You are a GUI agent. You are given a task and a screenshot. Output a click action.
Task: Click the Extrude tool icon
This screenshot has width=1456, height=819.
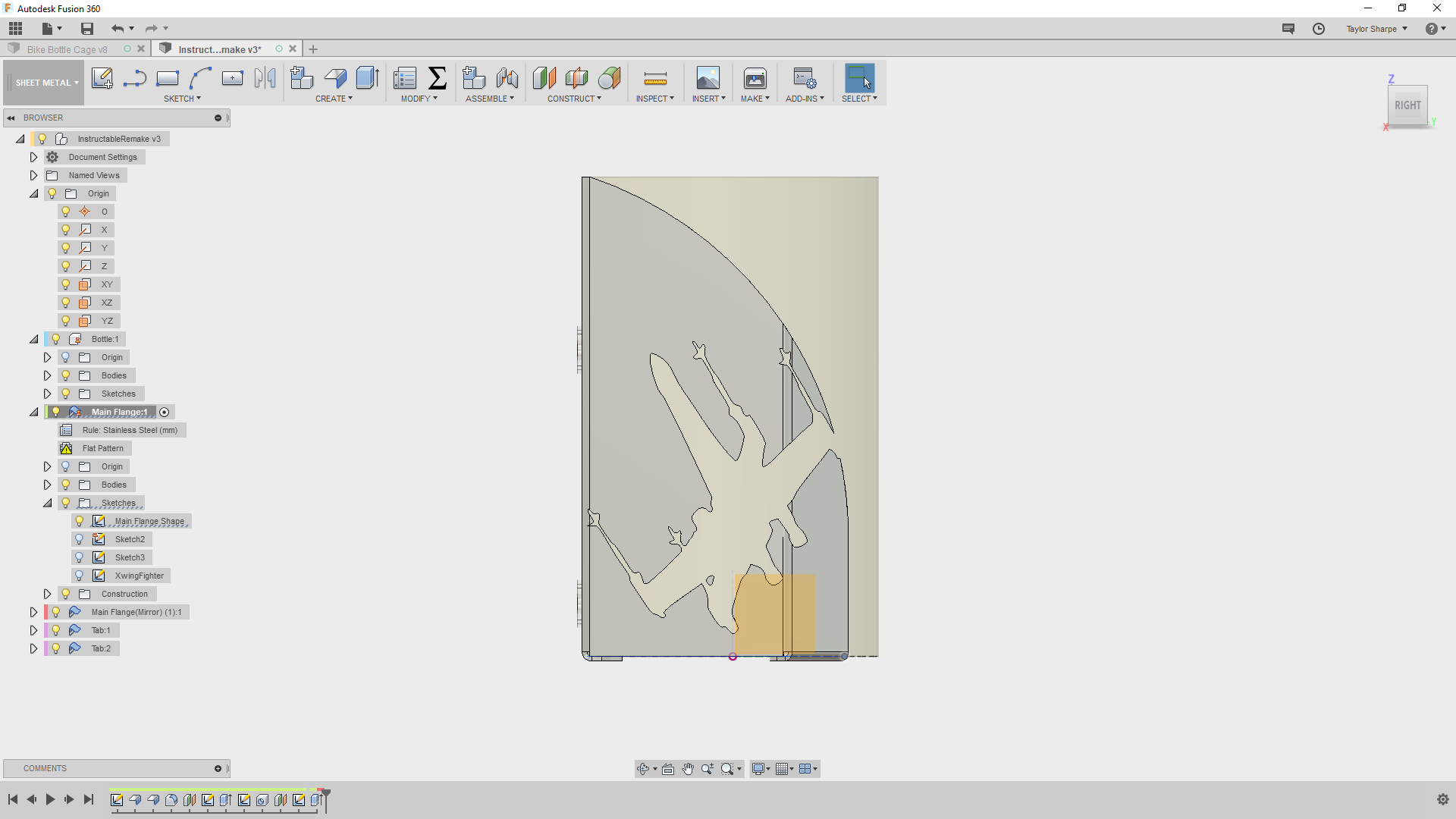368,78
